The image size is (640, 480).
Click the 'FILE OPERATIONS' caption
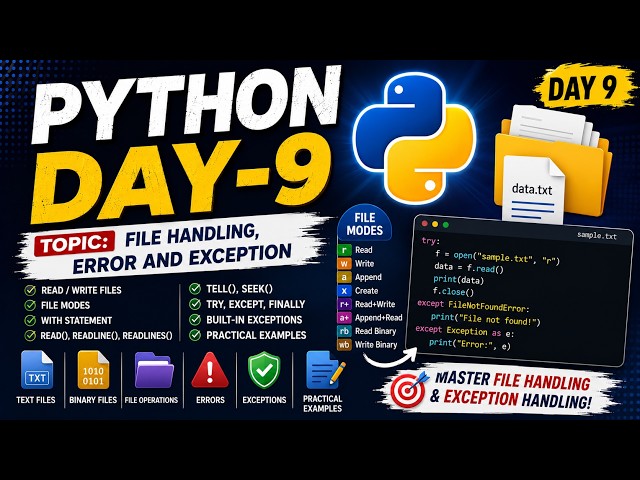(x=151, y=400)
